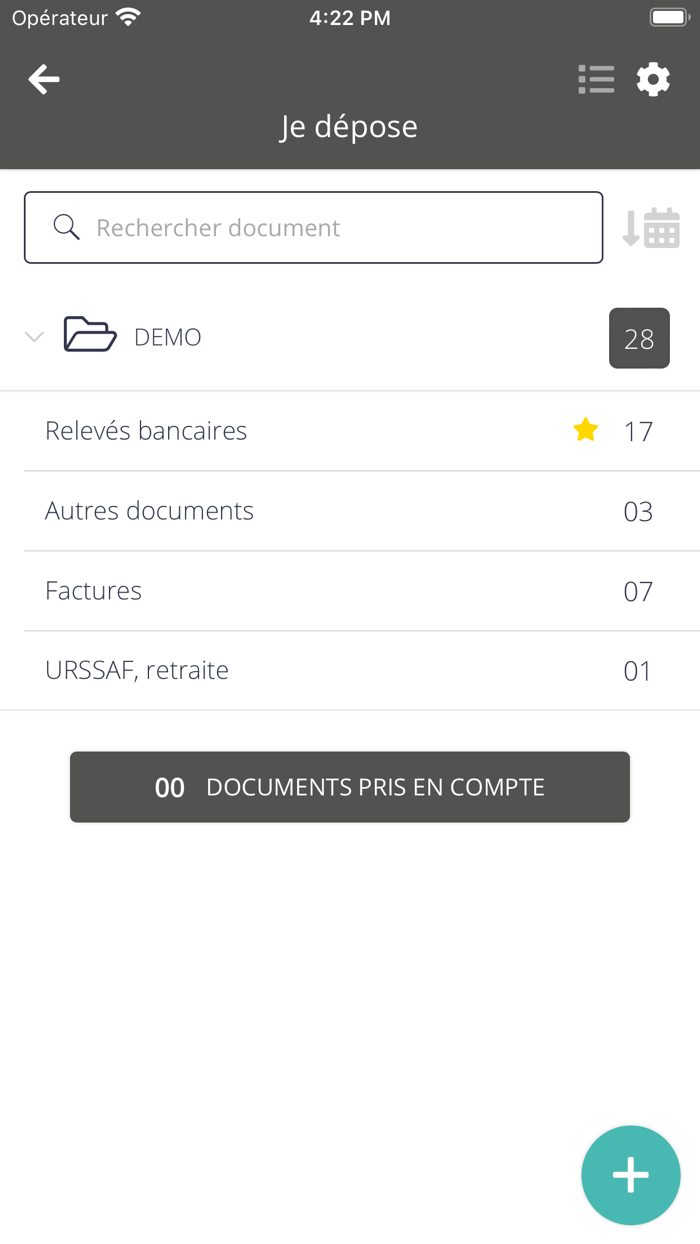Image resolution: width=700 pixels, height=1244 pixels.
Task: Tap the teal plus button to add a document
Action: click(631, 1175)
